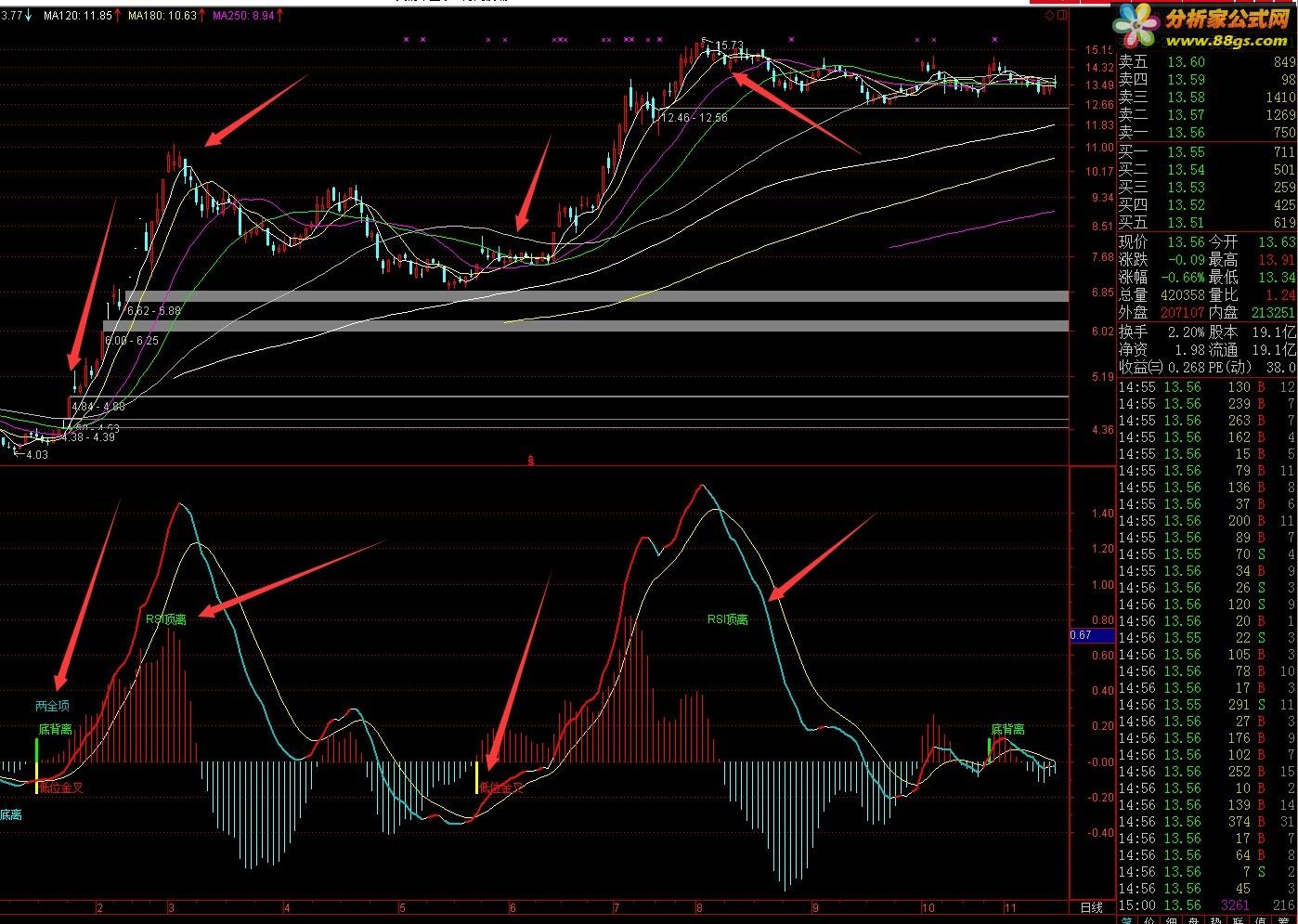Click the left 底背离 signal label
The width and height of the screenshot is (1298, 924).
click(55, 730)
